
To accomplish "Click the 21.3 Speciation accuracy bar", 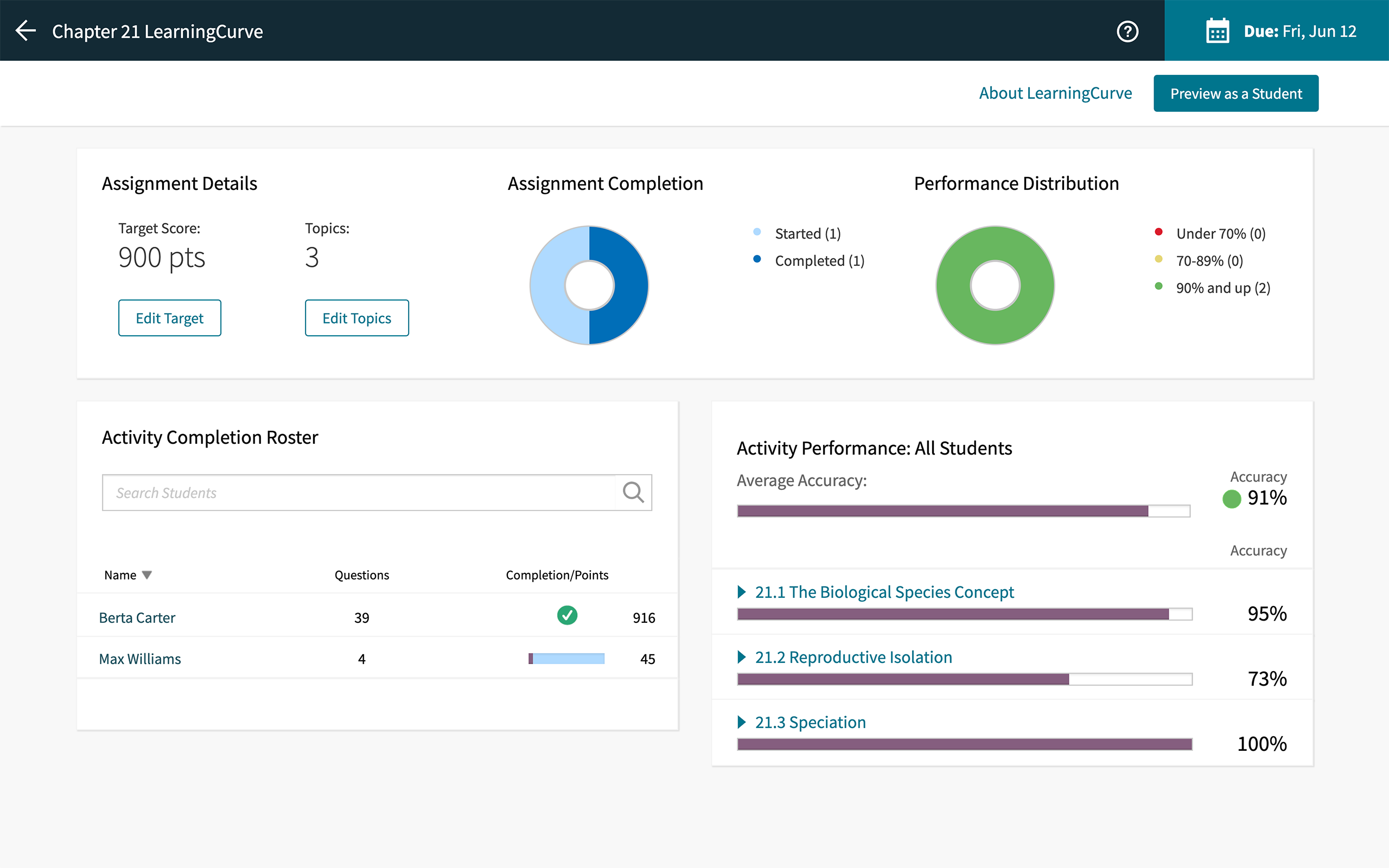I will [x=965, y=744].
